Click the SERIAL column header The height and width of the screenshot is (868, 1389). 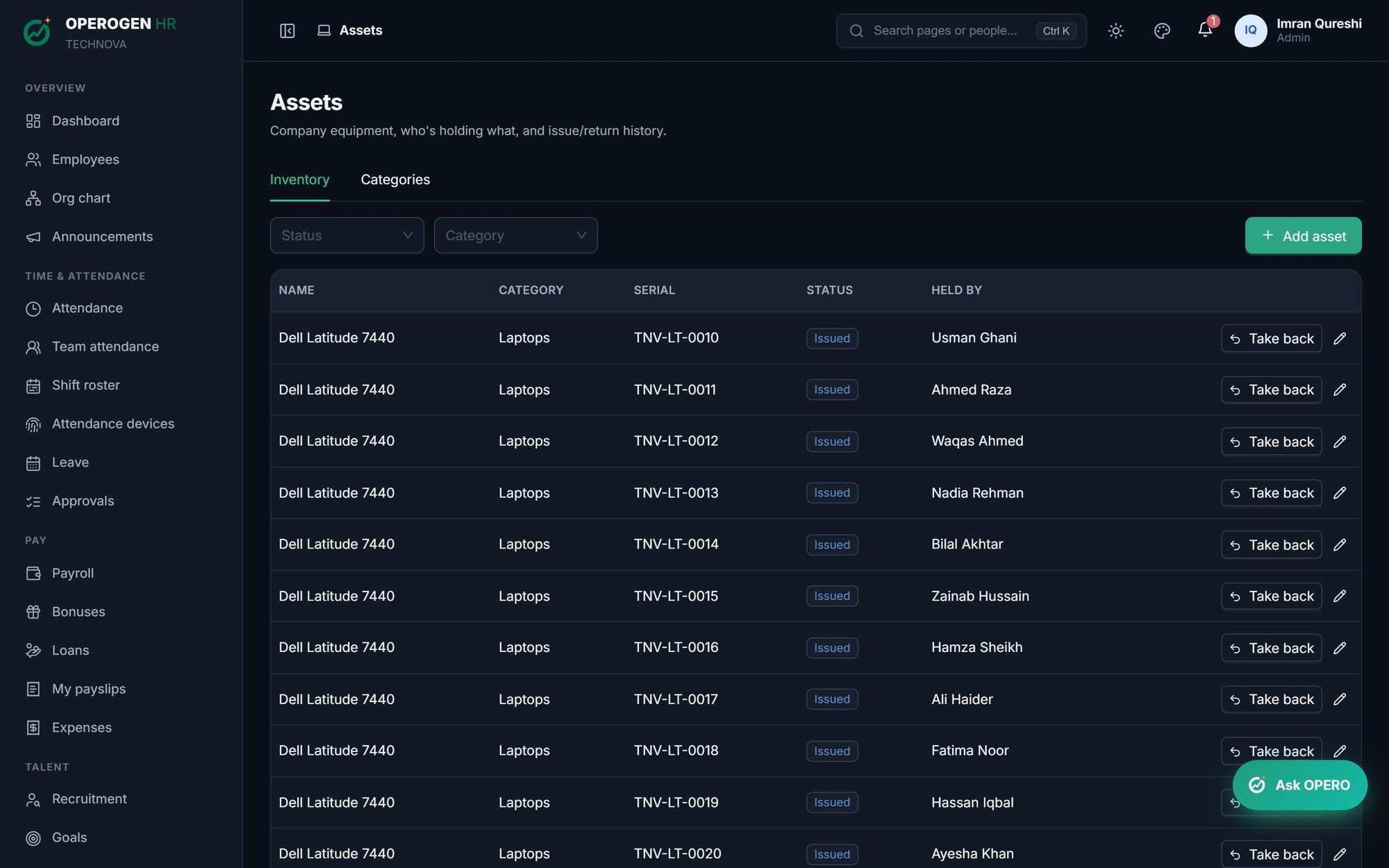pyautogui.click(x=654, y=290)
